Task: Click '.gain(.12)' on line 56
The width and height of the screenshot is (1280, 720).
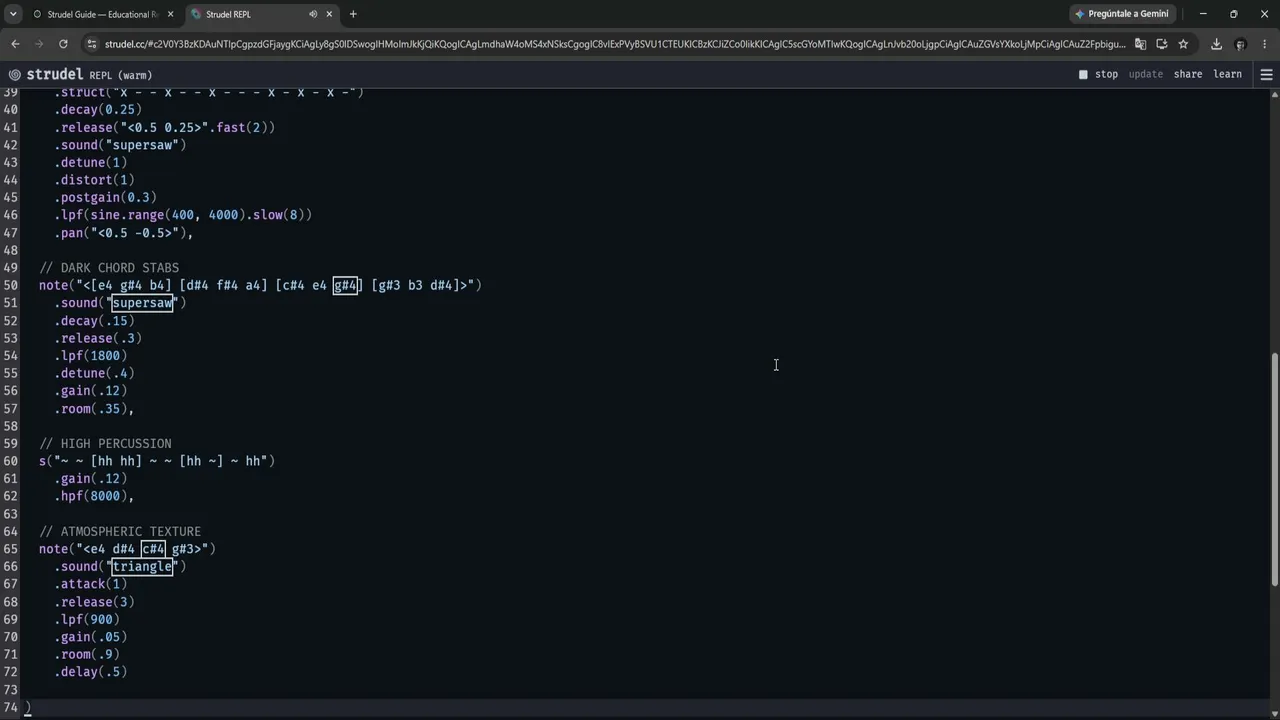Action: (x=91, y=391)
